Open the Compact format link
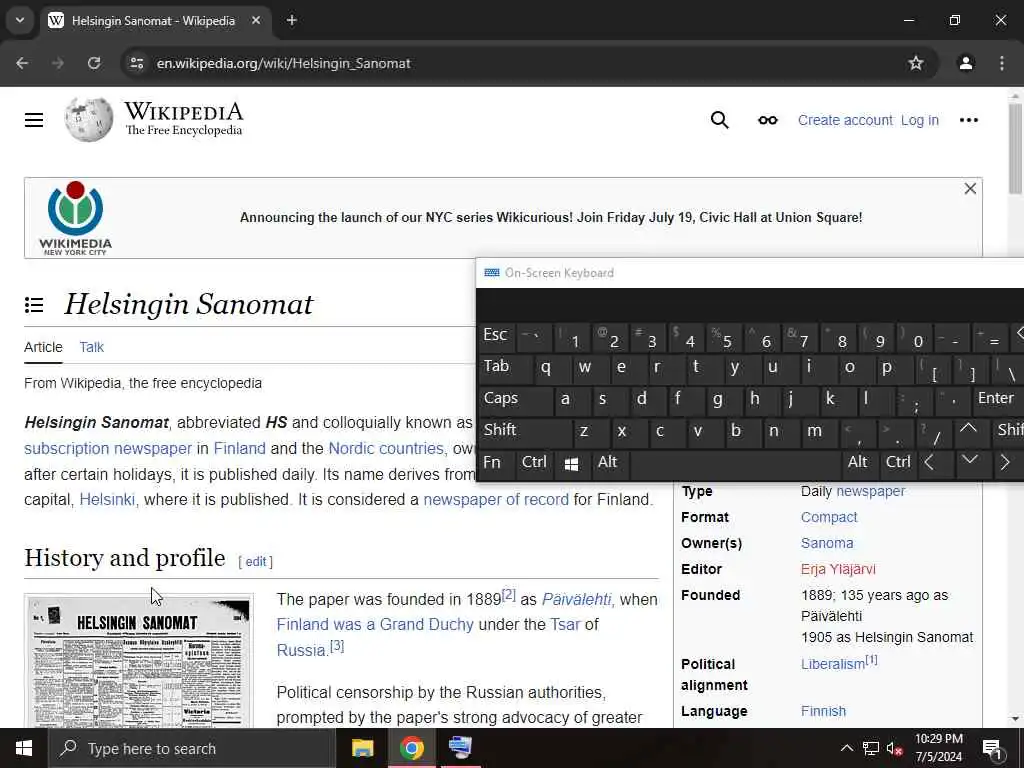 (x=829, y=517)
